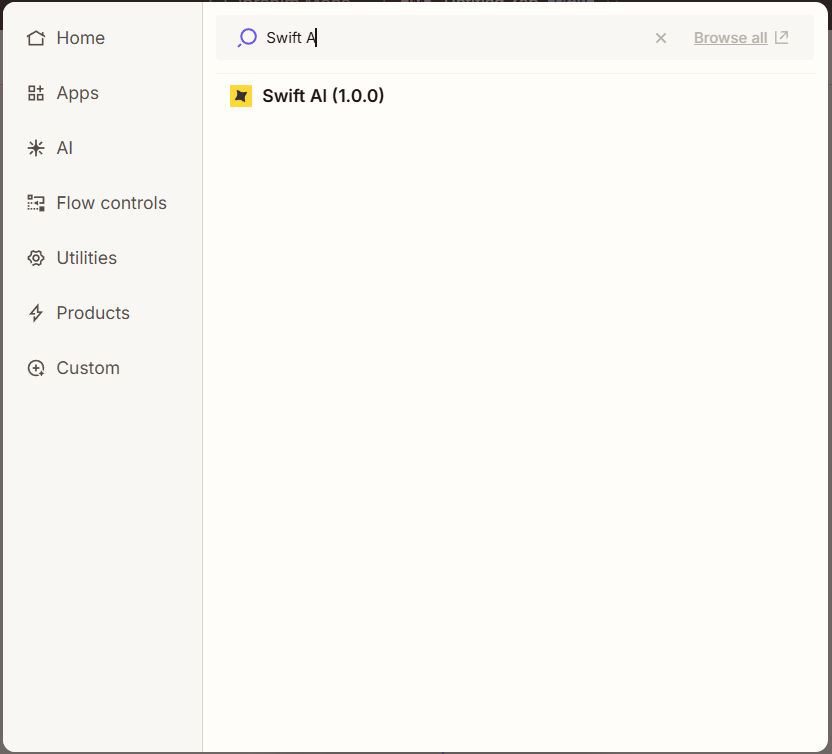Click the Apps grid icon

click(x=36, y=93)
